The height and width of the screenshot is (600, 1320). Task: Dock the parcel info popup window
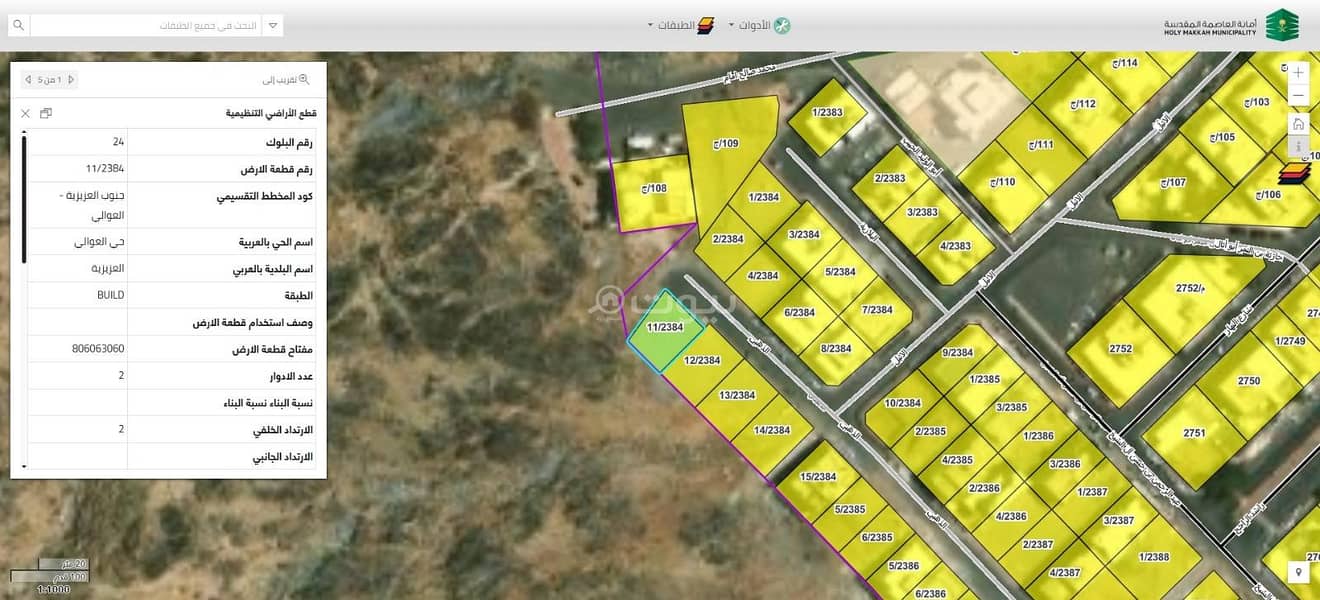point(46,113)
